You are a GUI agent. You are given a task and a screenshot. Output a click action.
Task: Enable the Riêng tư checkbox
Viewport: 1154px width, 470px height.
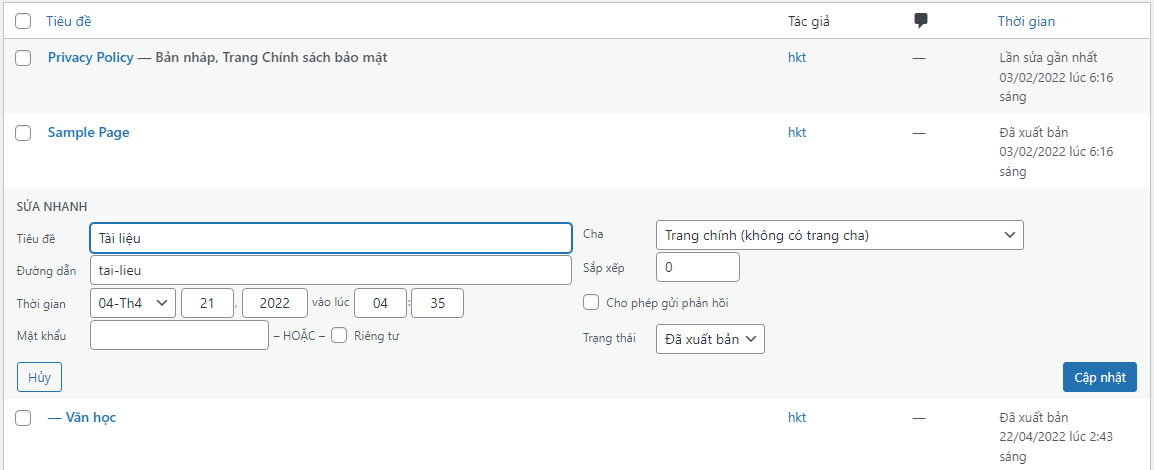pos(339,336)
